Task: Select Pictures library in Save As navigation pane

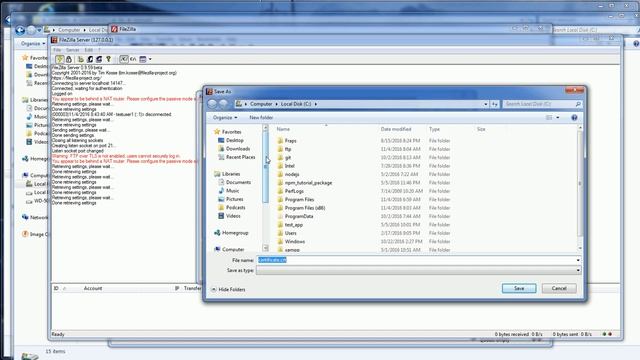Action: [x=235, y=199]
